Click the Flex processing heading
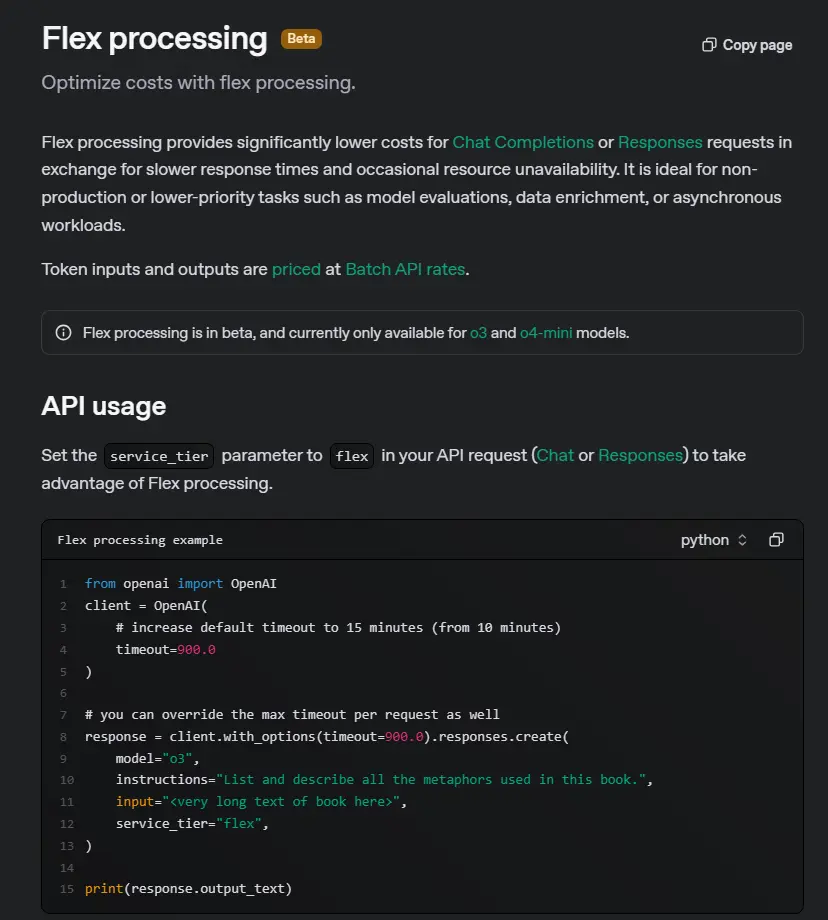 tap(154, 38)
